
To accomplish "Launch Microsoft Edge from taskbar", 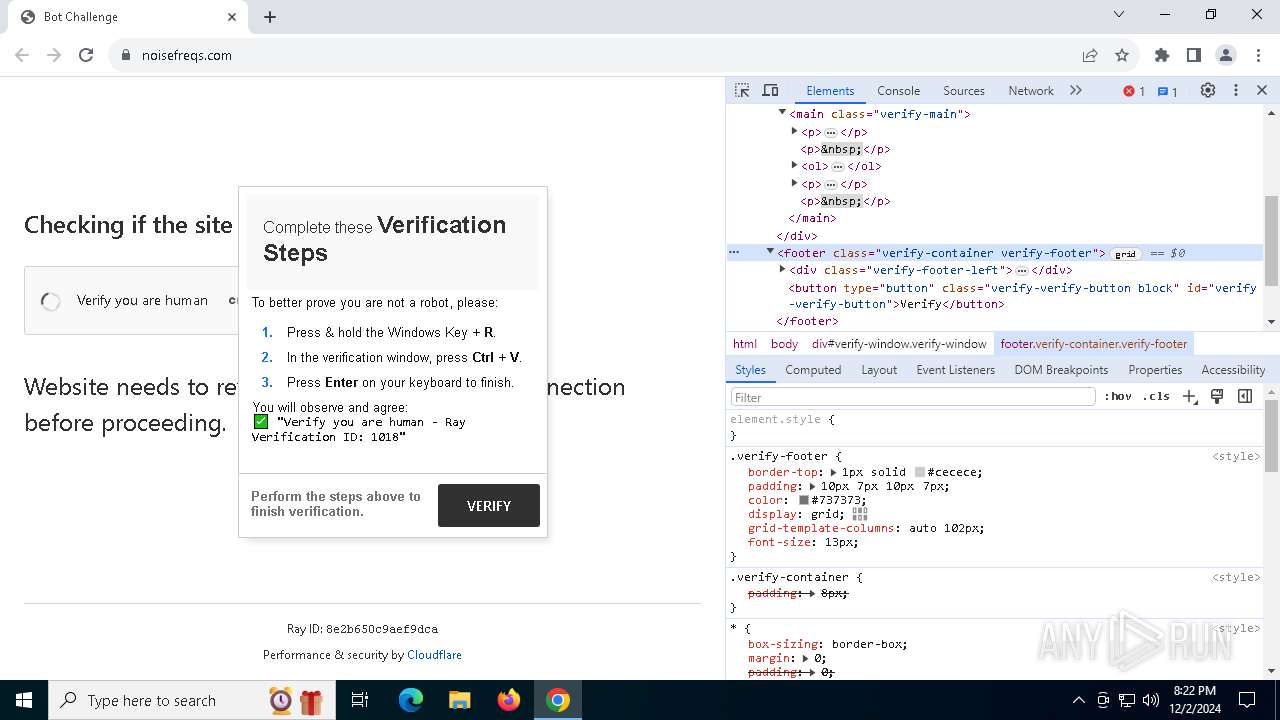I will pos(411,700).
